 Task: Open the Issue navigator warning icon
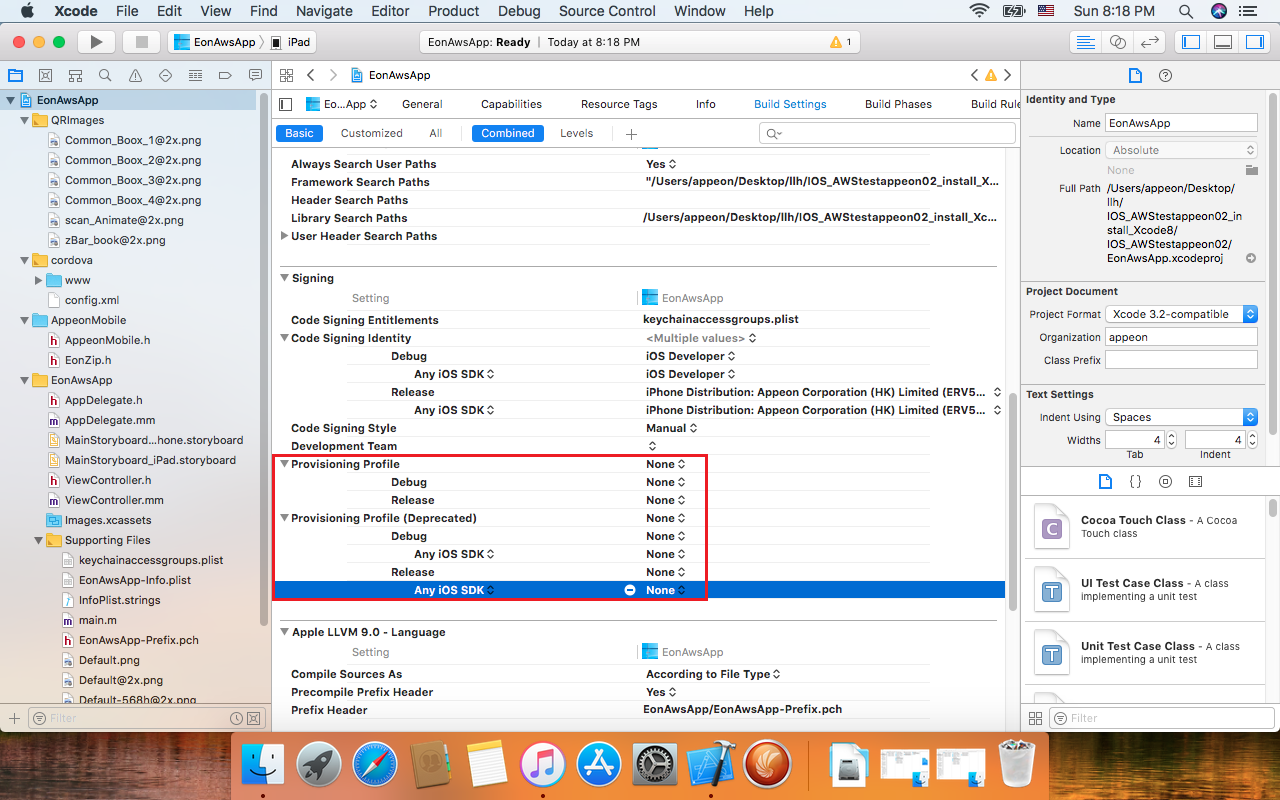(x=135, y=76)
